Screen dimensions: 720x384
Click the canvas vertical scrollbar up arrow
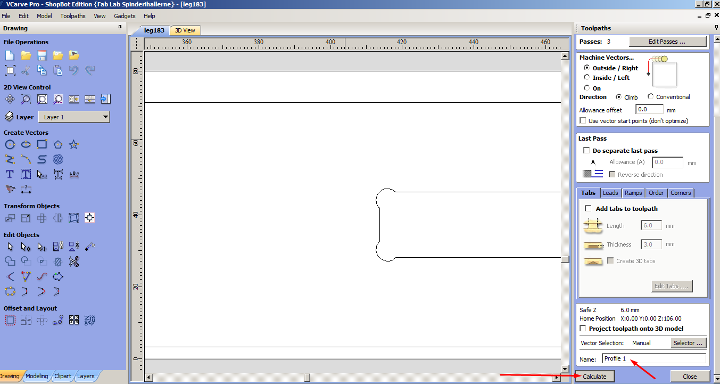(565, 56)
